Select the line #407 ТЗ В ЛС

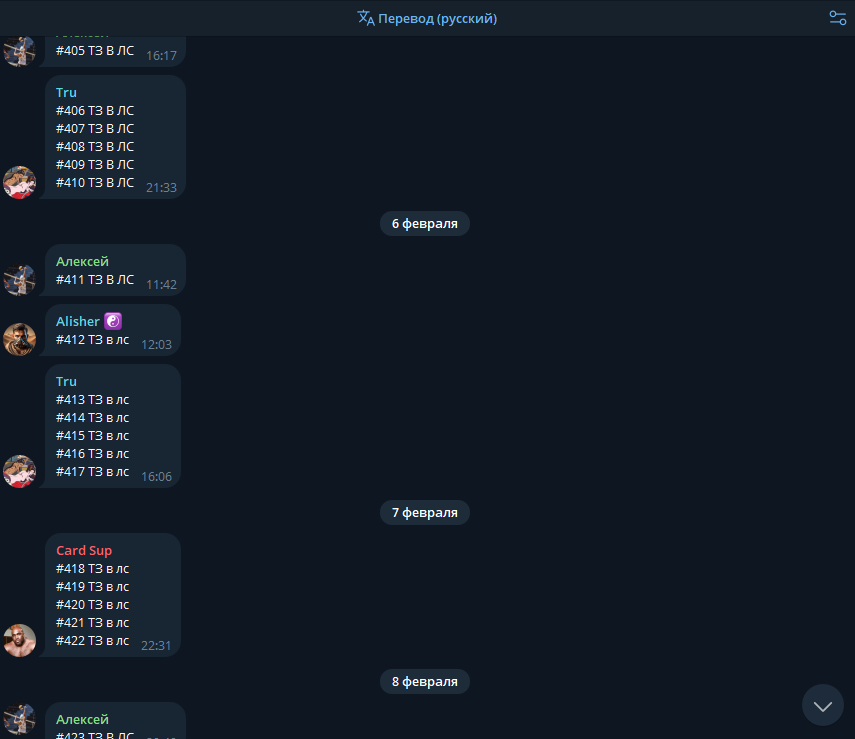coord(95,129)
